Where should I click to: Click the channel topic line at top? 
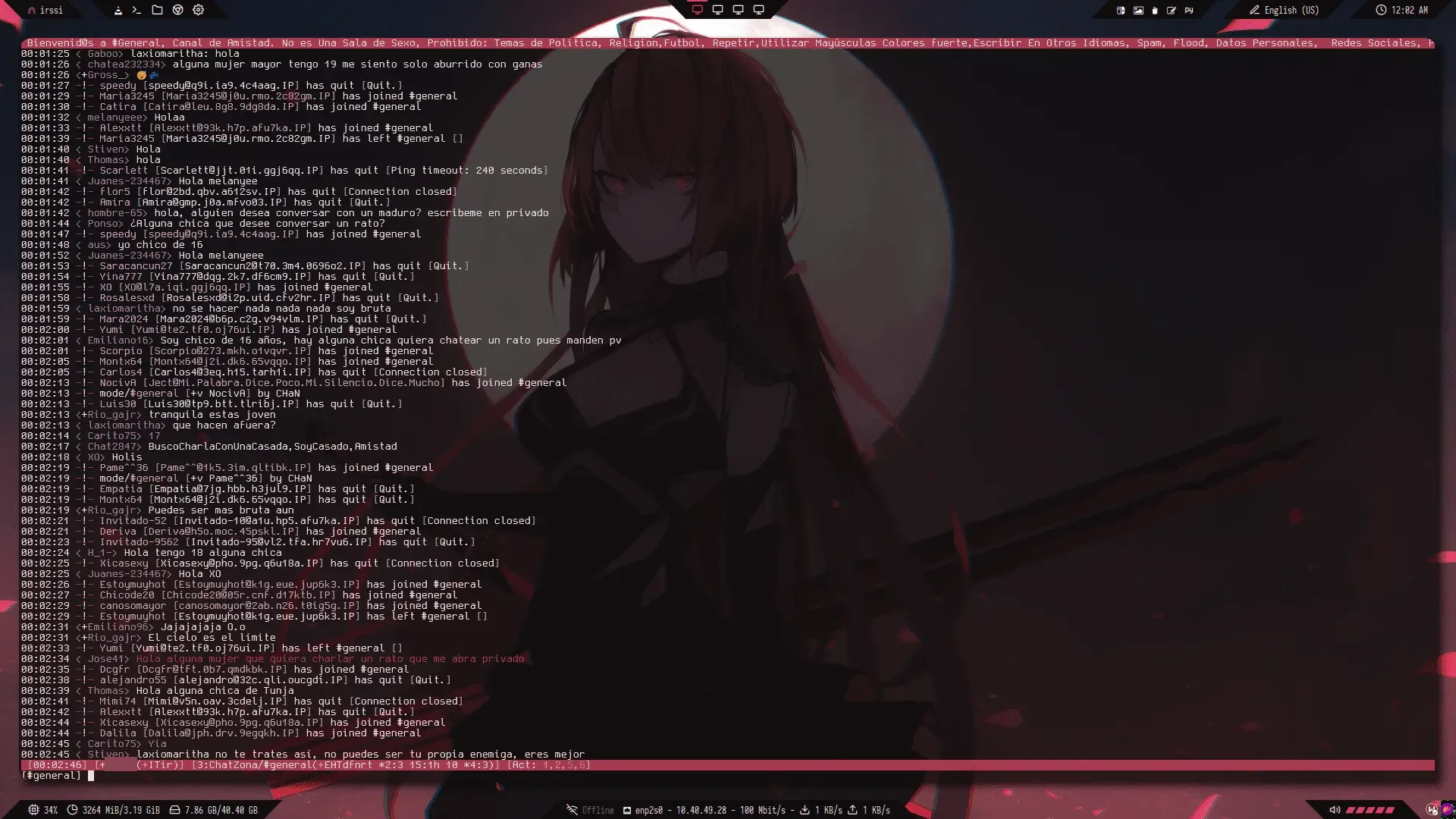click(728, 43)
